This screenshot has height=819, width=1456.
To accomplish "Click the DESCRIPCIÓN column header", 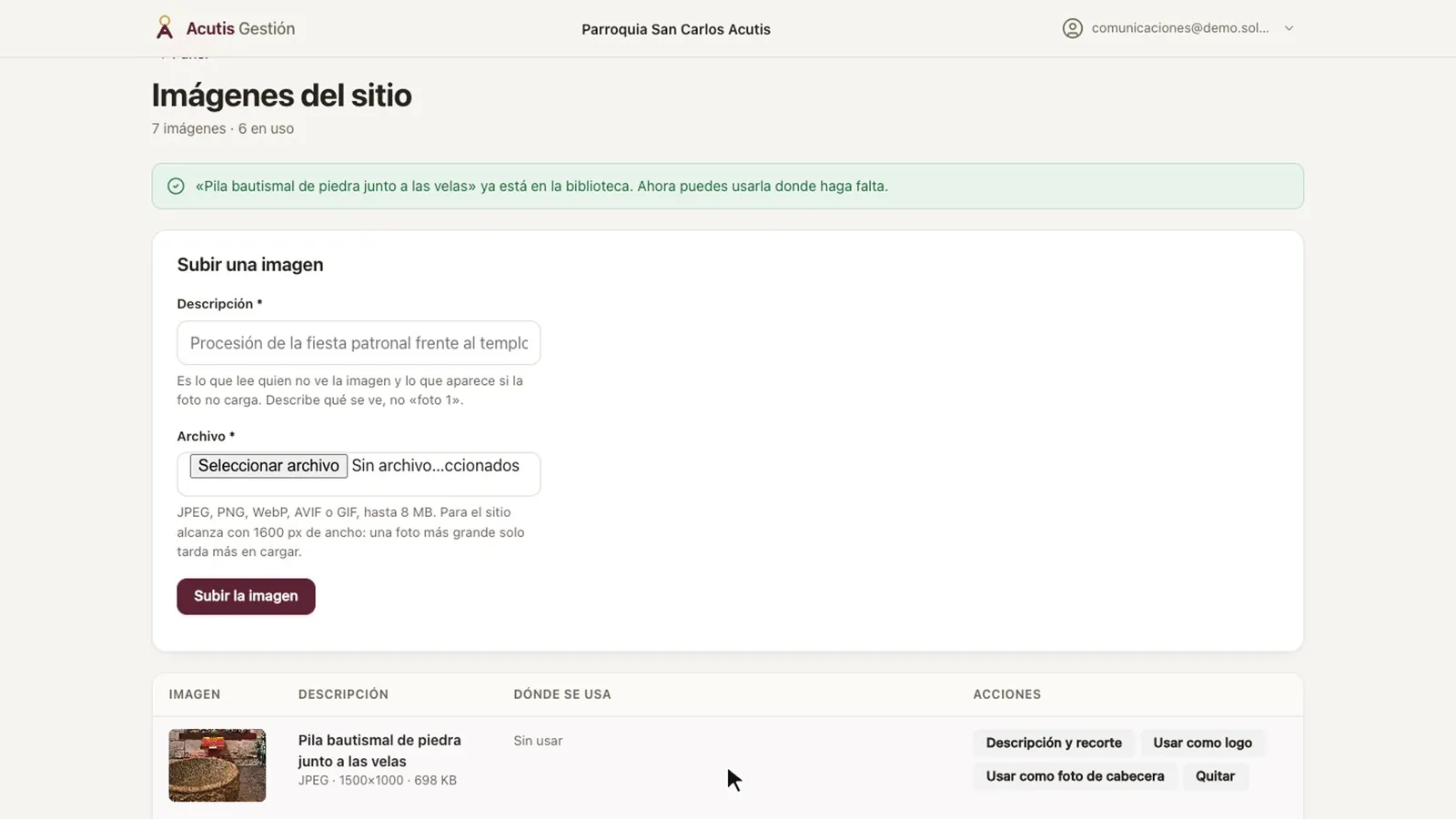I will pyautogui.click(x=343, y=694).
